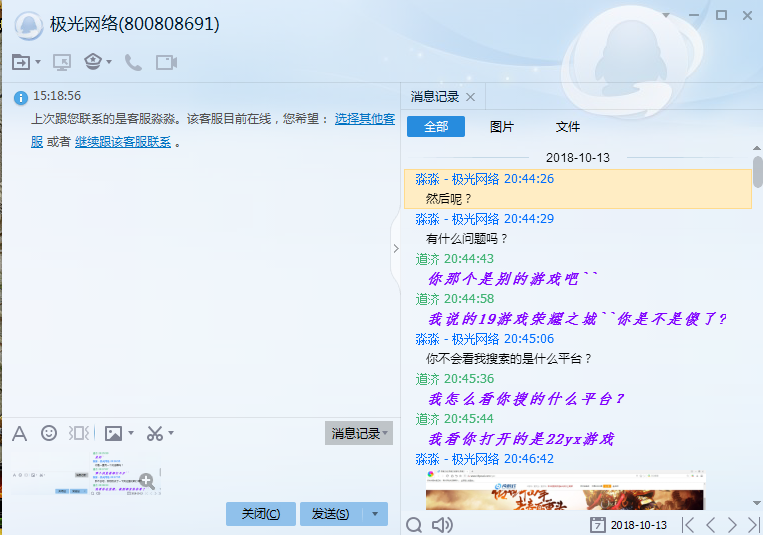Close the 消息记录 tab
Viewport: 763px width, 535px height.
tap(471, 97)
